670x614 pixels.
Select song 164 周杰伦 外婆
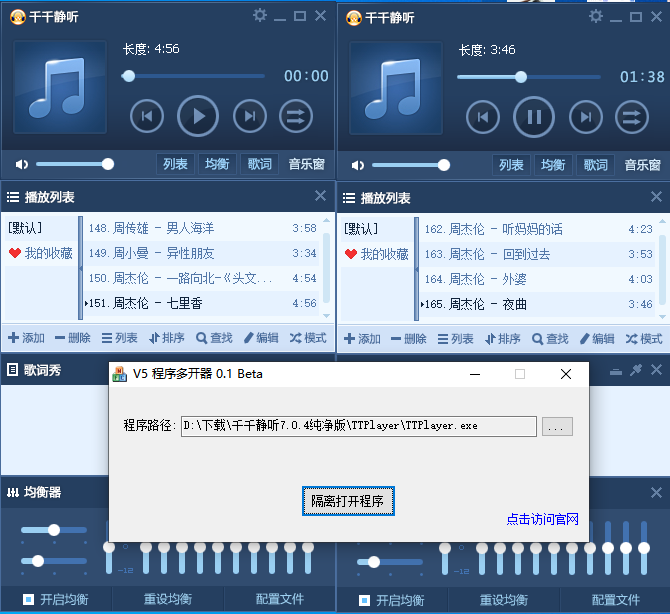tap(538, 279)
